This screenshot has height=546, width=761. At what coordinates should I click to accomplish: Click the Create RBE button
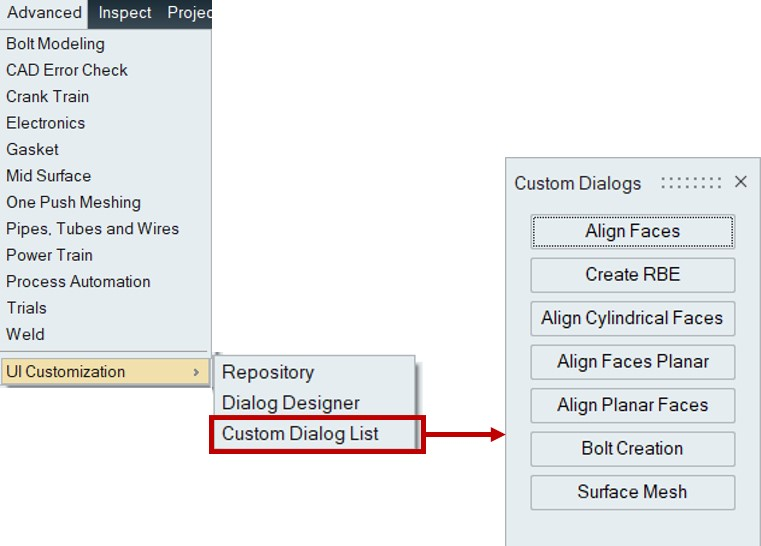click(632, 275)
